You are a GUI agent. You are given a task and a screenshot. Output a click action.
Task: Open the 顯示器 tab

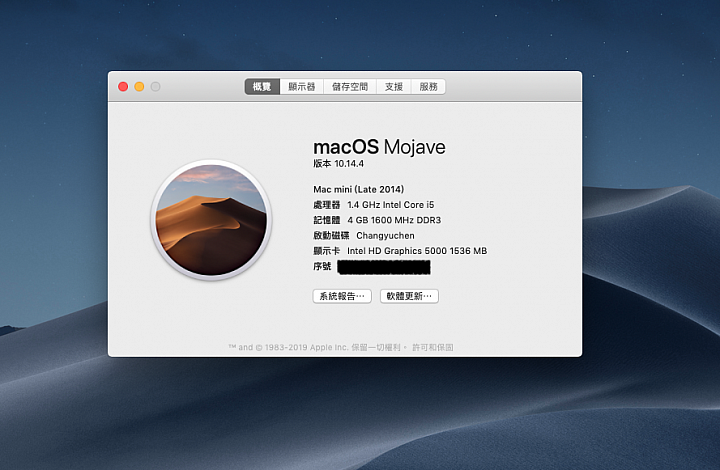point(302,87)
